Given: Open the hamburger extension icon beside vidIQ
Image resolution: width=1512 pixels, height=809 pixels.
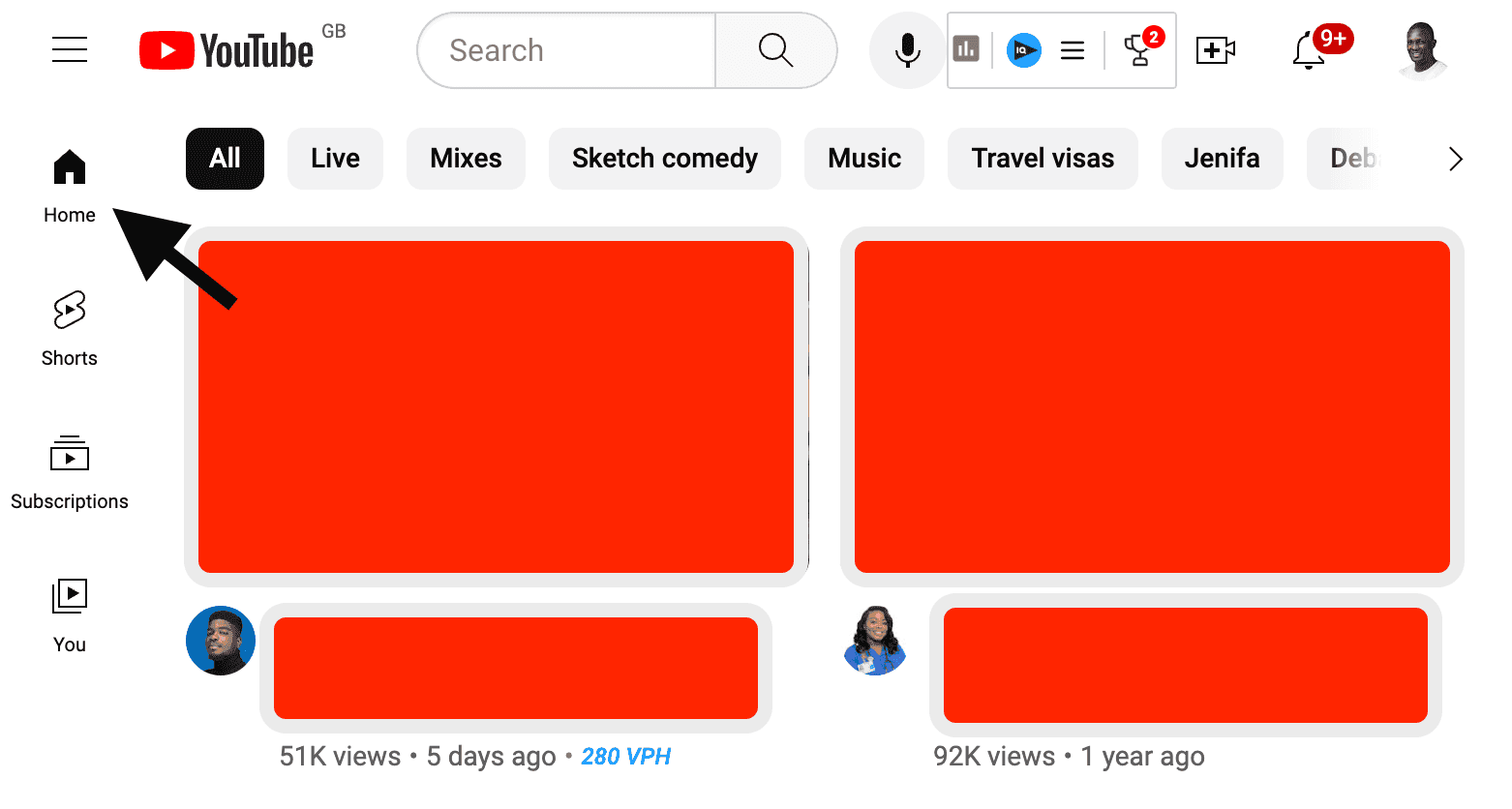Looking at the screenshot, I should tap(1073, 50).
